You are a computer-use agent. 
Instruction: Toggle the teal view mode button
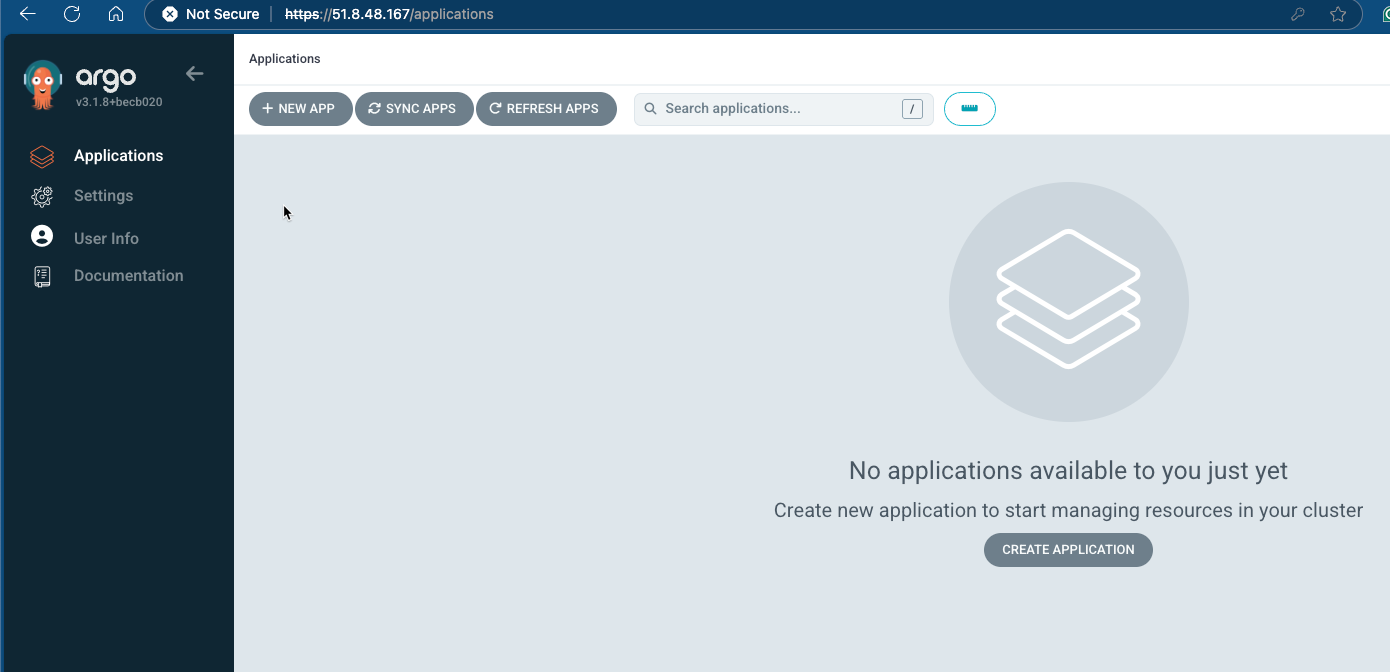(969, 109)
